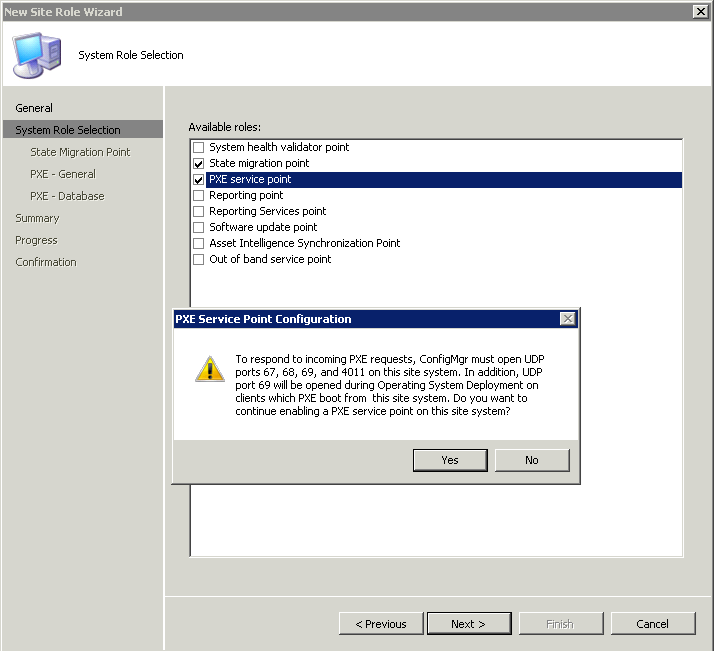This screenshot has width=714, height=651.
Task: Click No in PXE Service Point Configuration dialog
Action: [532, 460]
